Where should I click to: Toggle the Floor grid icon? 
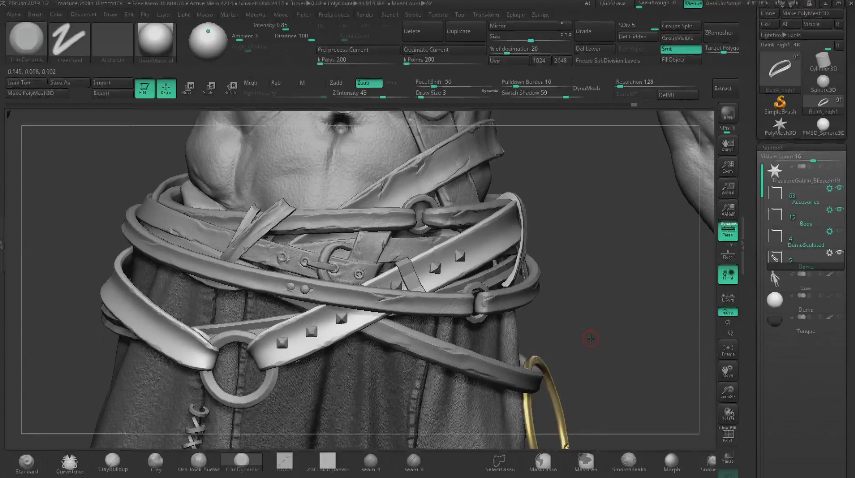[x=727, y=253]
